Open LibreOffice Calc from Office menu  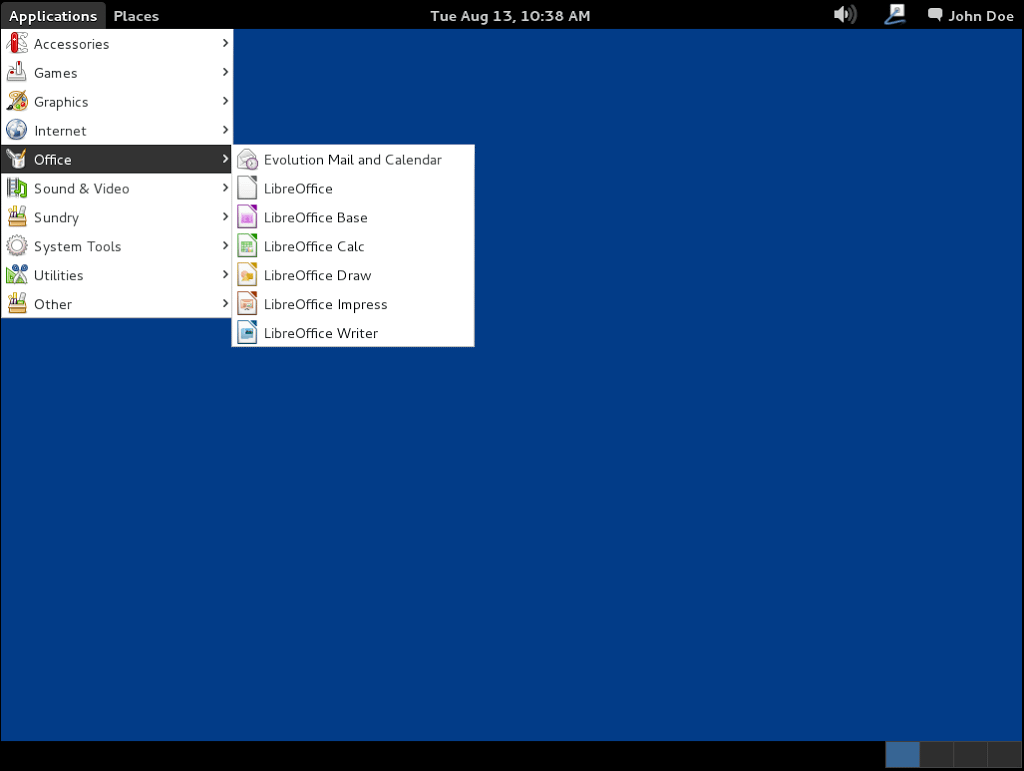[353, 246]
